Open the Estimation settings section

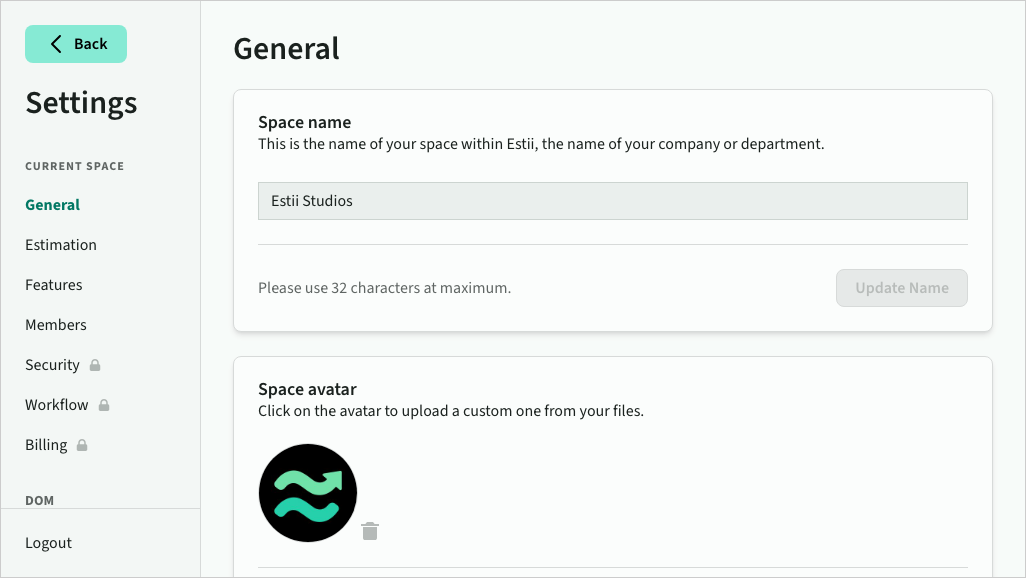pyautogui.click(x=61, y=245)
